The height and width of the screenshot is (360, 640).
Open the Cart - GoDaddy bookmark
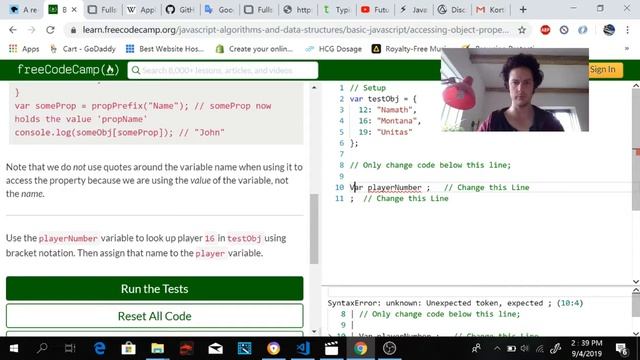point(83,49)
